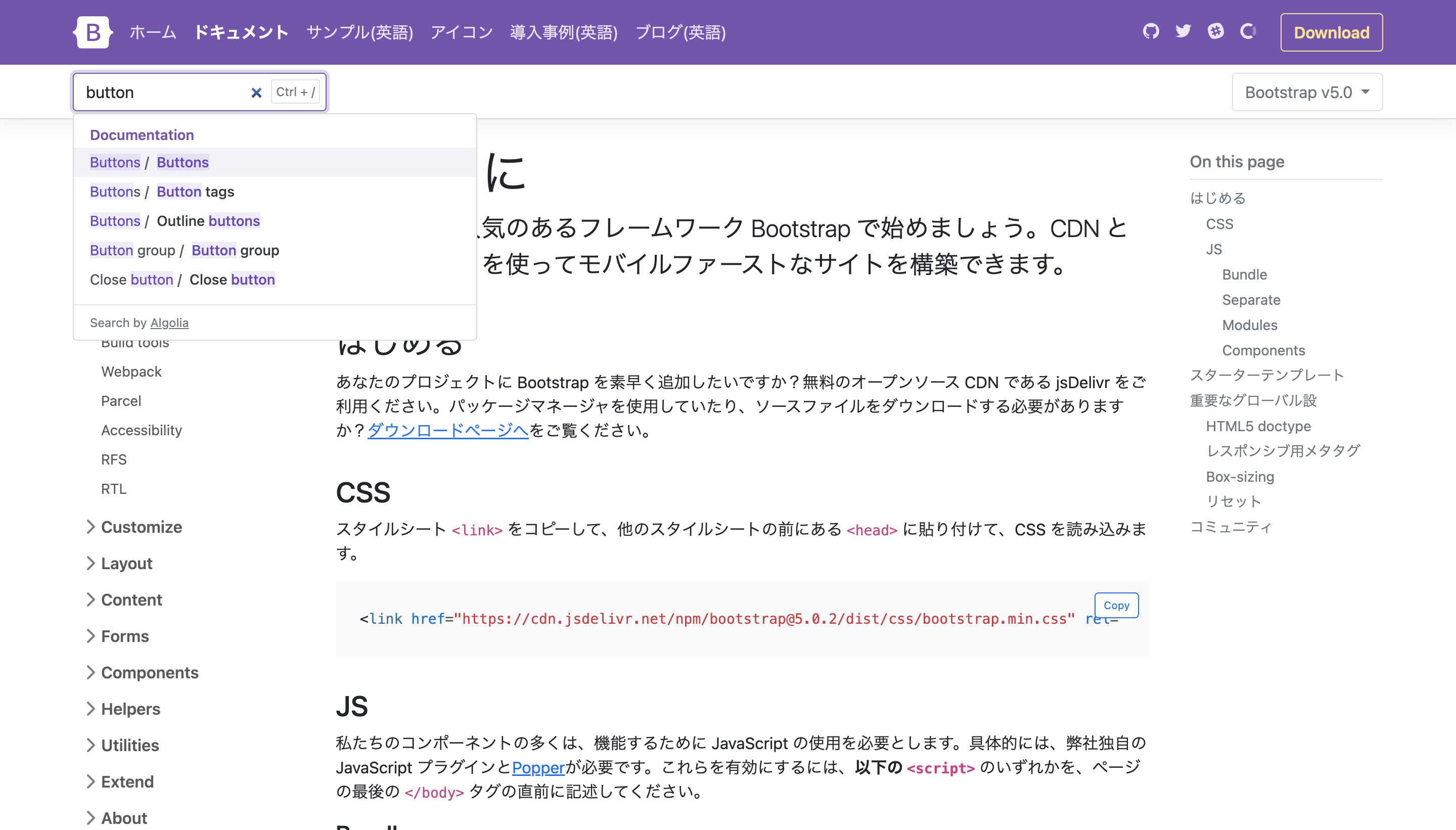Copy the CSS link code snippet

pyautogui.click(x=1116, y=606)
